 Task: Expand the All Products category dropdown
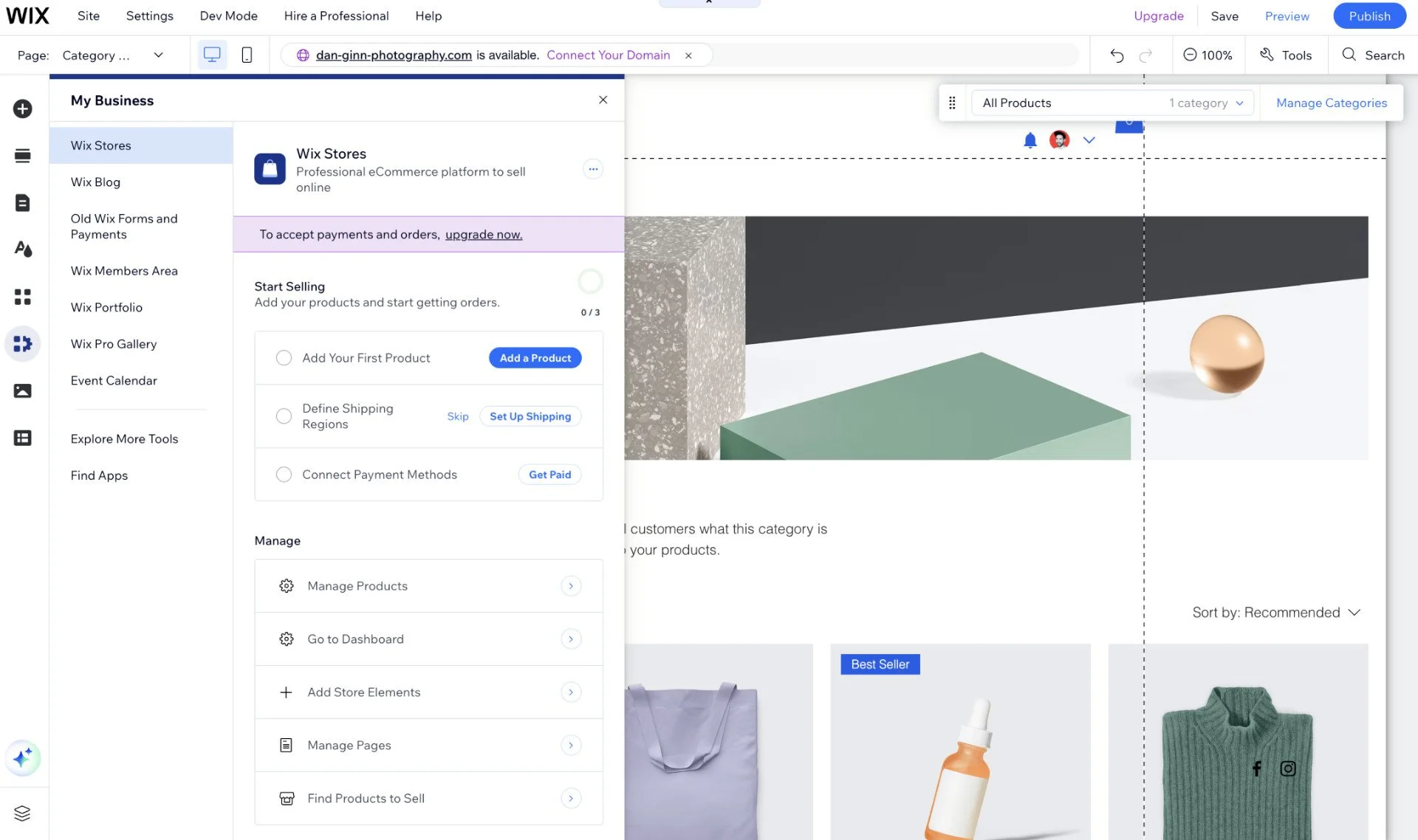[x=1113, y=103]
